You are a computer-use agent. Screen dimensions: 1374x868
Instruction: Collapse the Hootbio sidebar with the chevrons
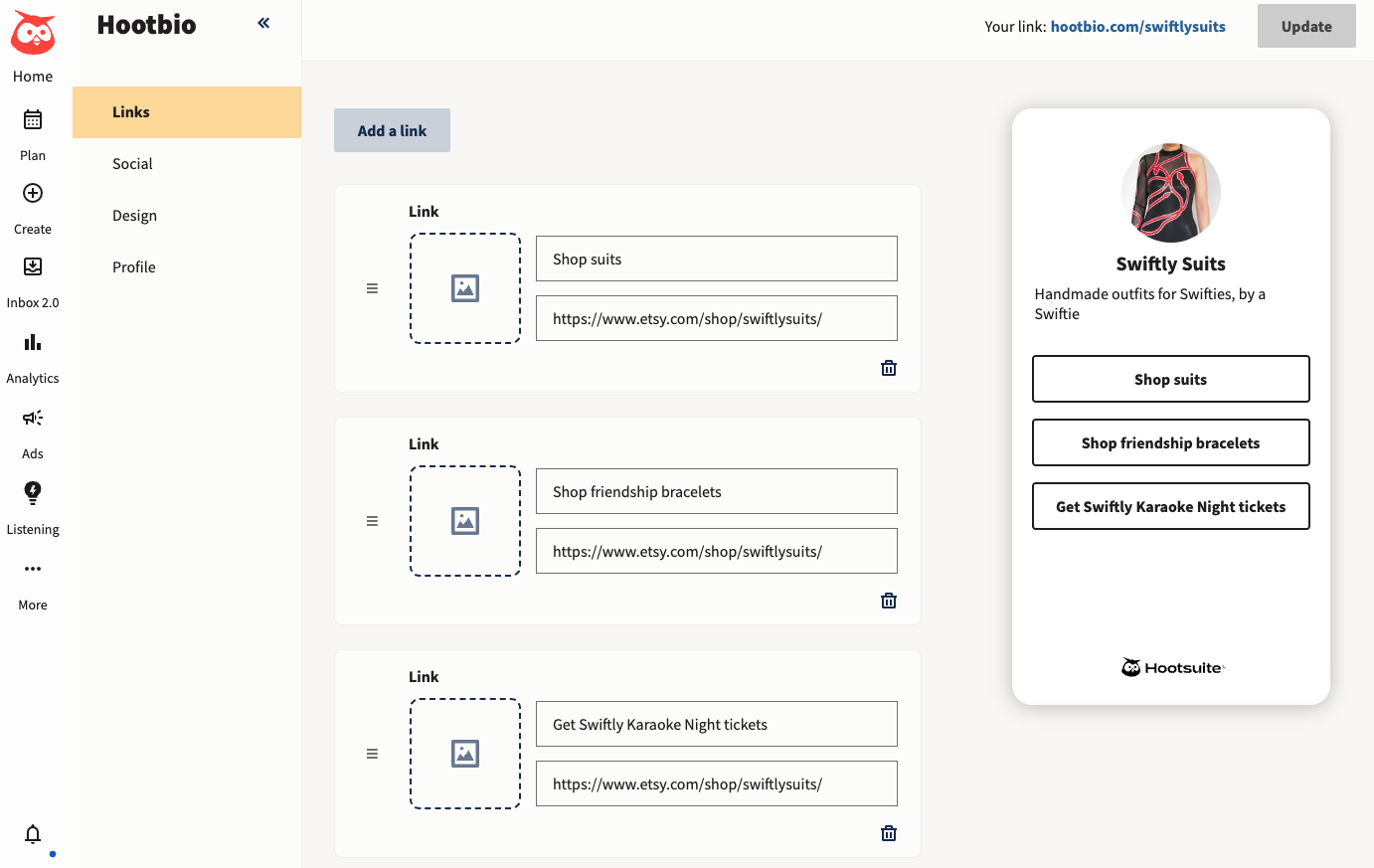click(x=262, y=22)
